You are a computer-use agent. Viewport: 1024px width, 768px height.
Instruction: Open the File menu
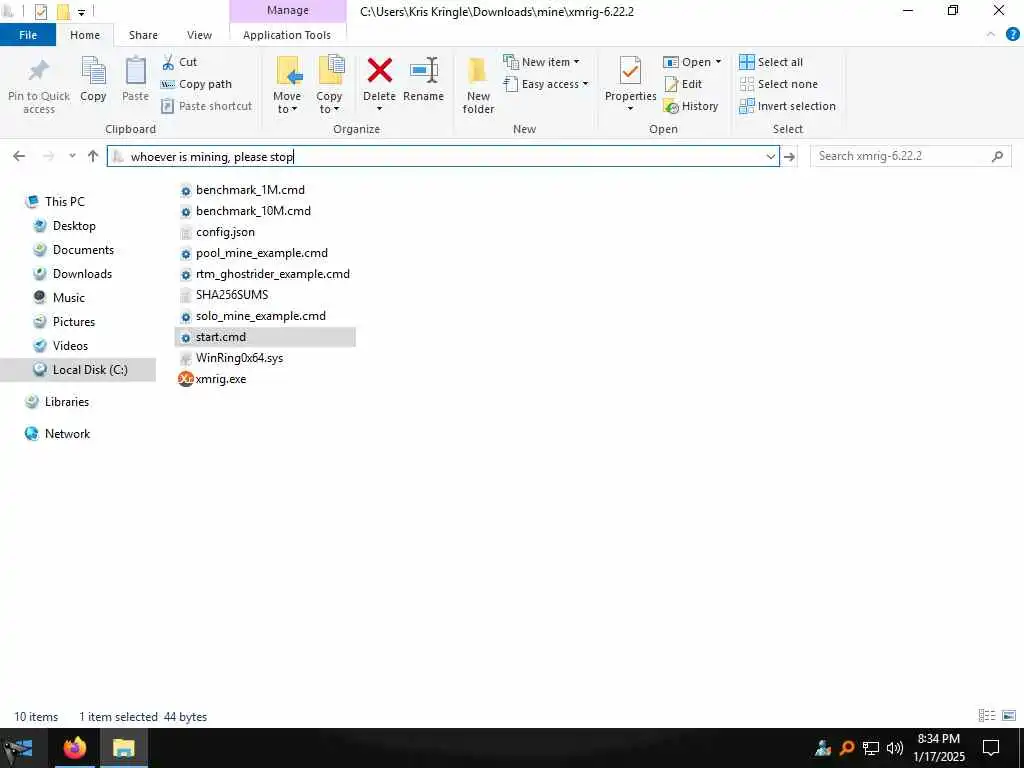[x=28, y=35]
